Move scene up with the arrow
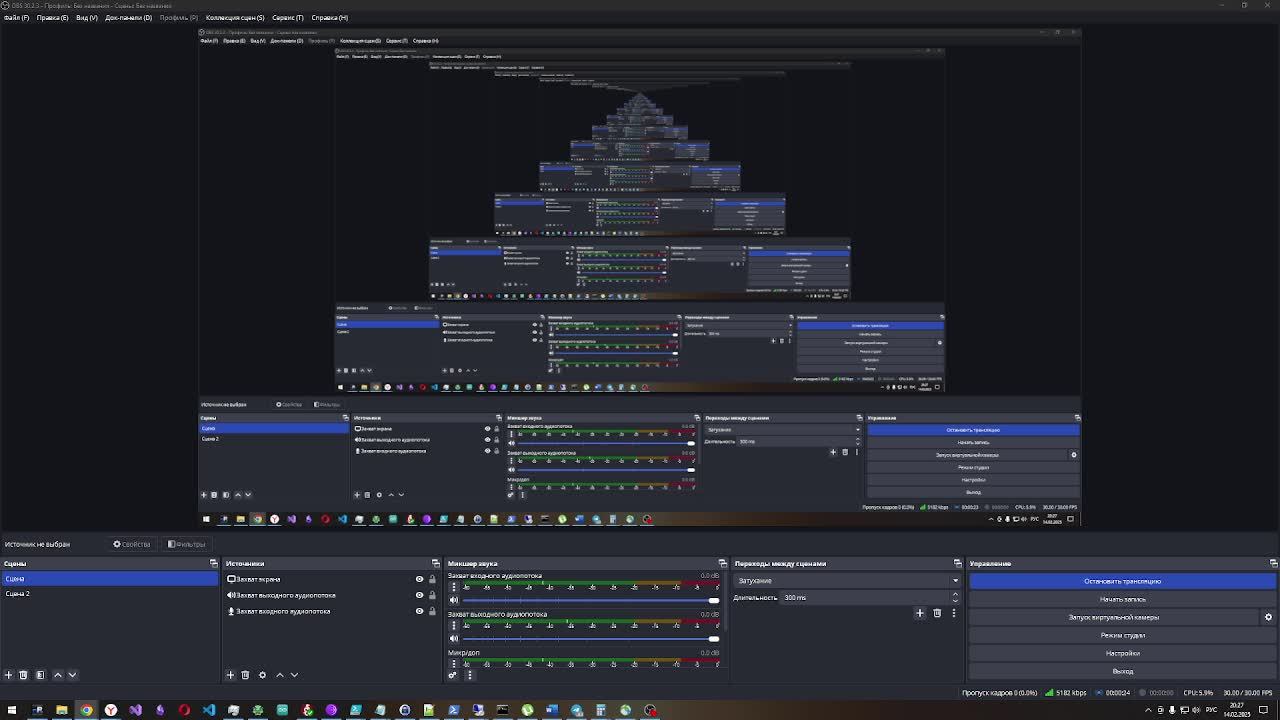 click(x=57, y=675)
